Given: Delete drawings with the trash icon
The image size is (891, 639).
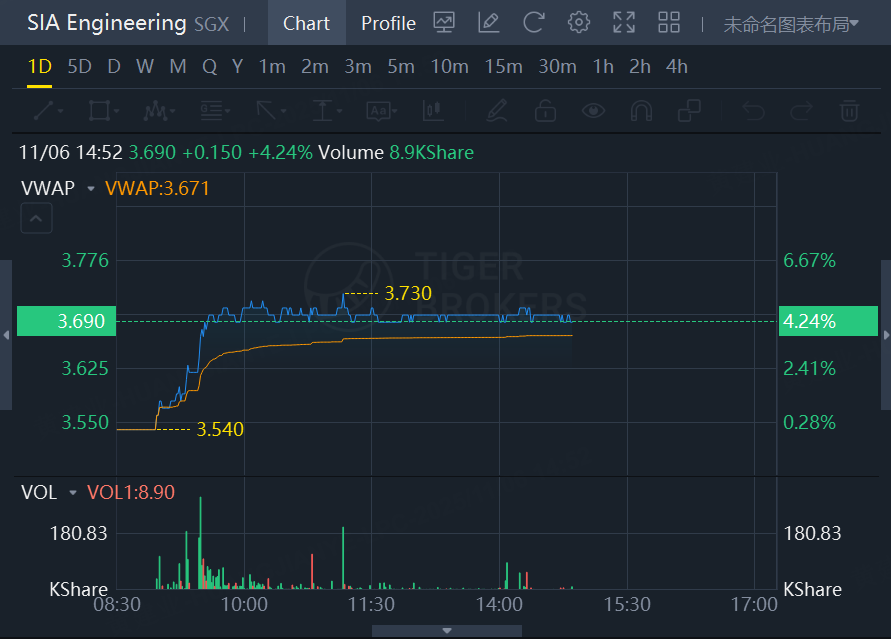Looking at the screenshot, I should click(x=850, y=111).
